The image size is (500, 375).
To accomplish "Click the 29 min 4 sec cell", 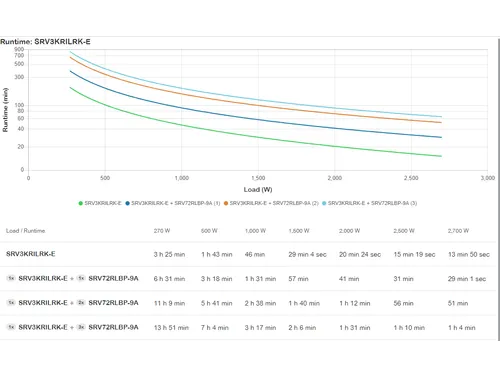I will pos(307,254).
